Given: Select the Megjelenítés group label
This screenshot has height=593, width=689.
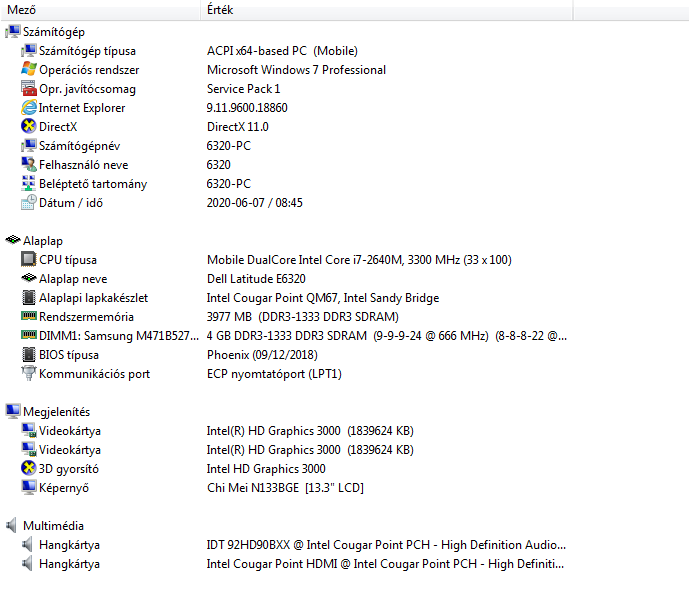Looking at the screenshot, I should (x=56, y=412).
